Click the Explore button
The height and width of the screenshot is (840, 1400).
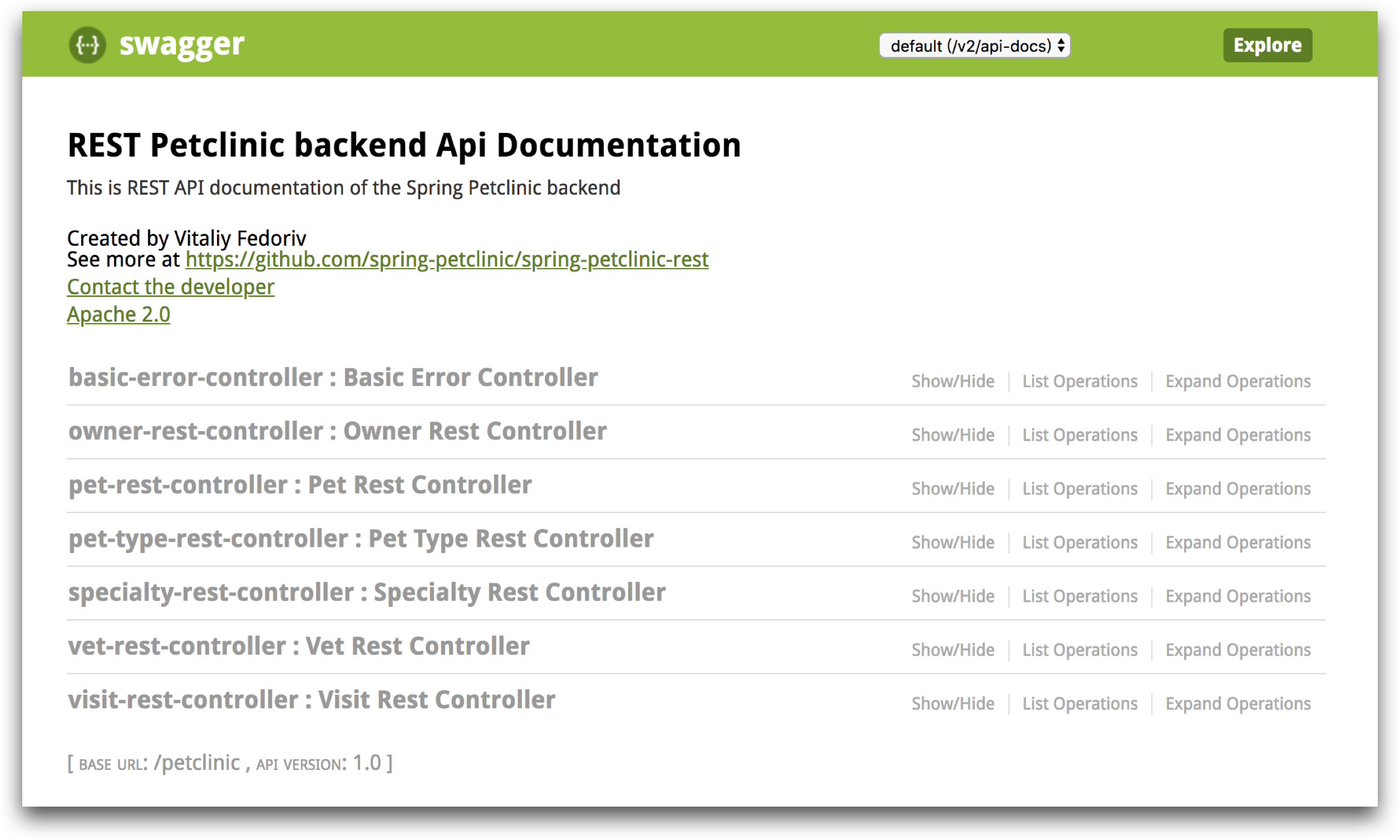(x=1267, y=45)
